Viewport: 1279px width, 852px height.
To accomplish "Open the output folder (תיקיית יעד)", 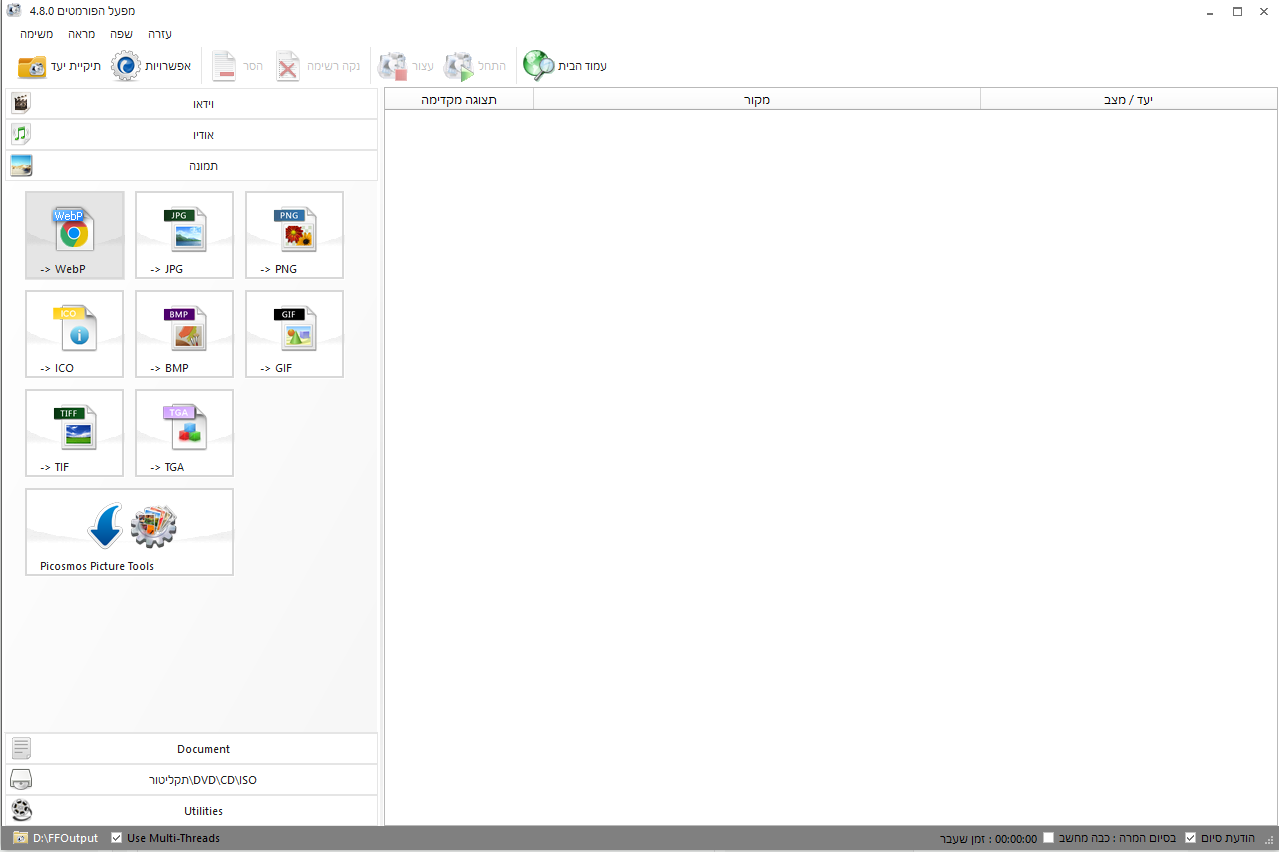I will tap(60, 66).
